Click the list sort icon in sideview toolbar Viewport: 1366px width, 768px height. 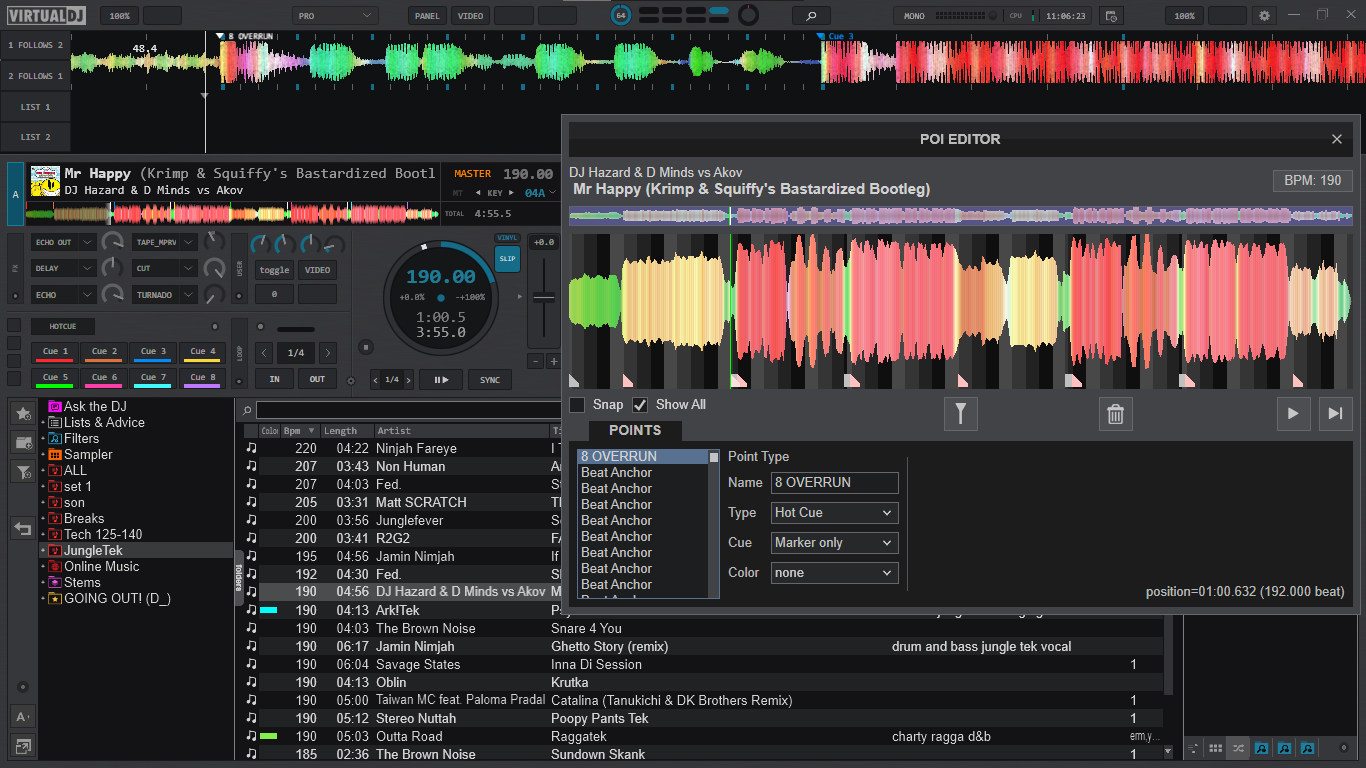pos(1193,748)
